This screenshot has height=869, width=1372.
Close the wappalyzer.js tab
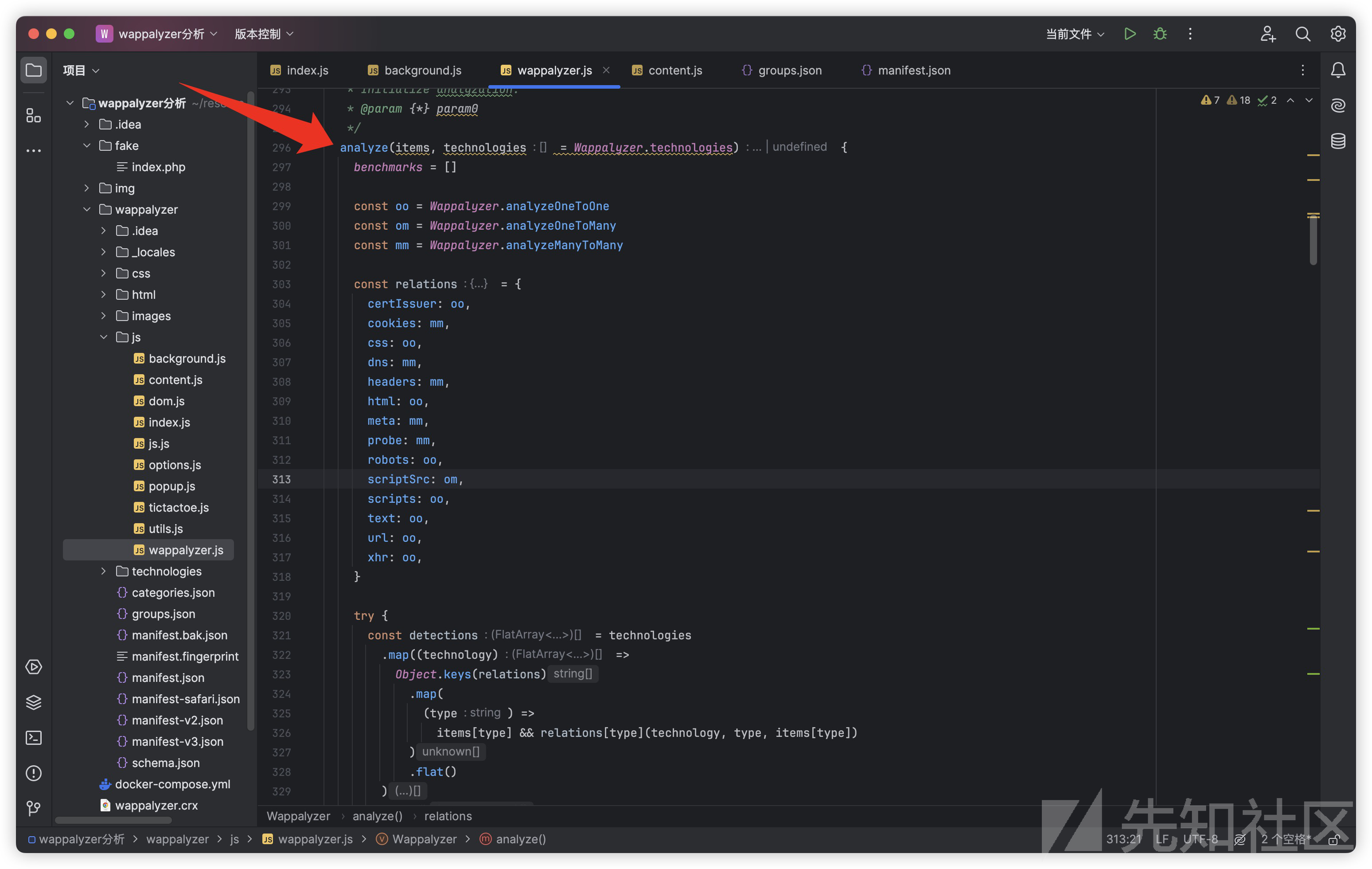pyautogui.click(x=606, y=70)
